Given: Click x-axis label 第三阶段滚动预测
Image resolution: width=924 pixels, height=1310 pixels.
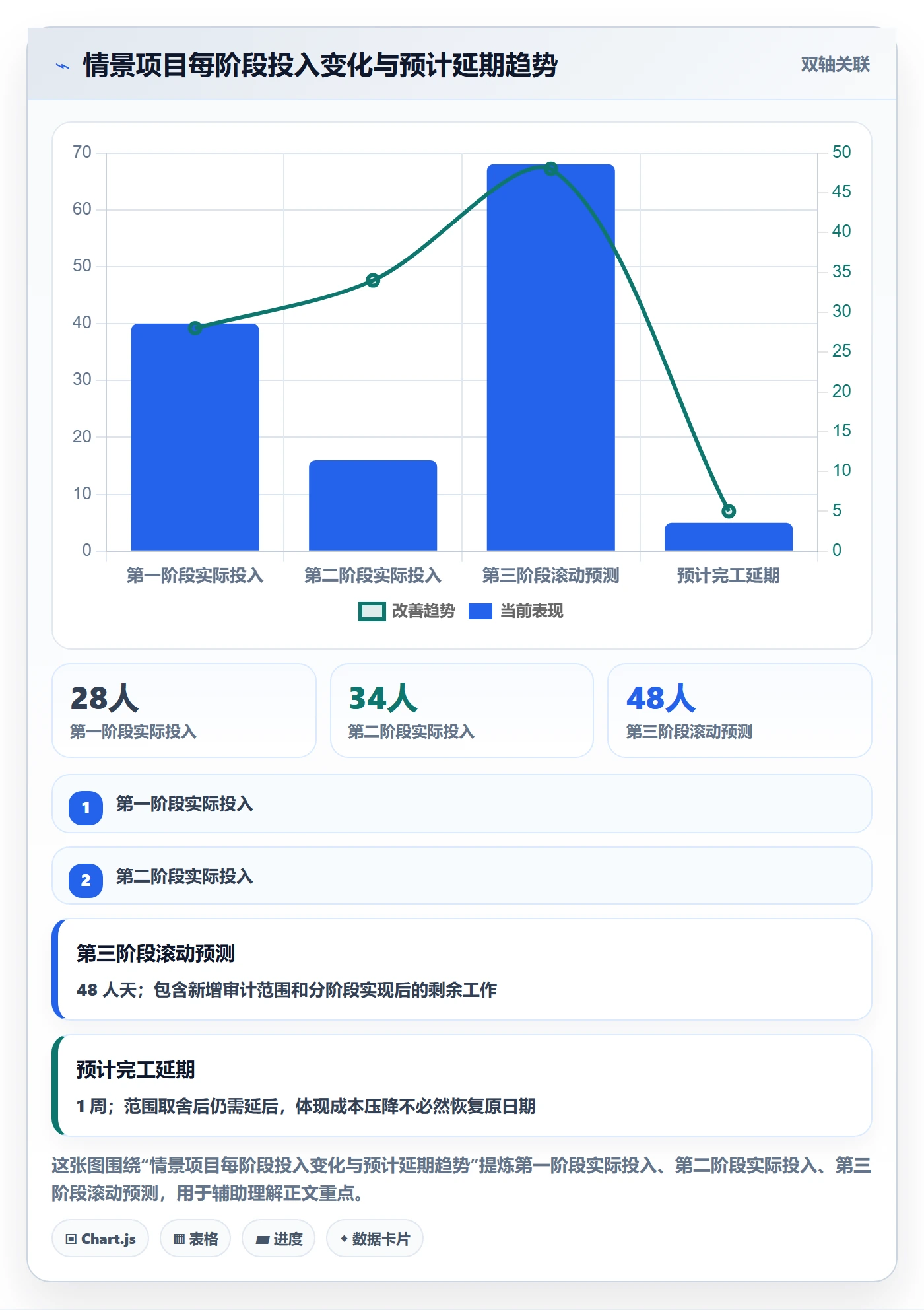Looking at the screenshot, I should 550,576.
